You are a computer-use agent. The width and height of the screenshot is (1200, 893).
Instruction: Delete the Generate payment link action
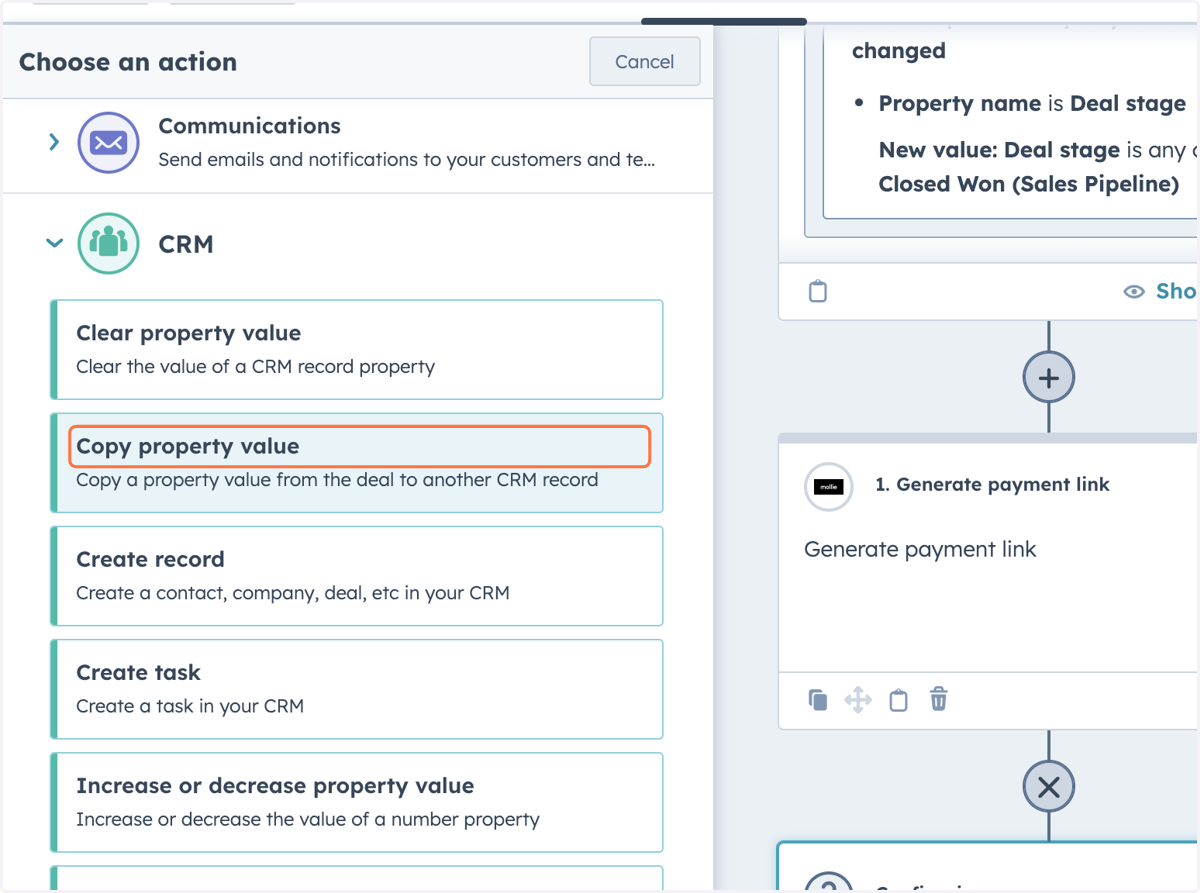(x=938, y=699)
